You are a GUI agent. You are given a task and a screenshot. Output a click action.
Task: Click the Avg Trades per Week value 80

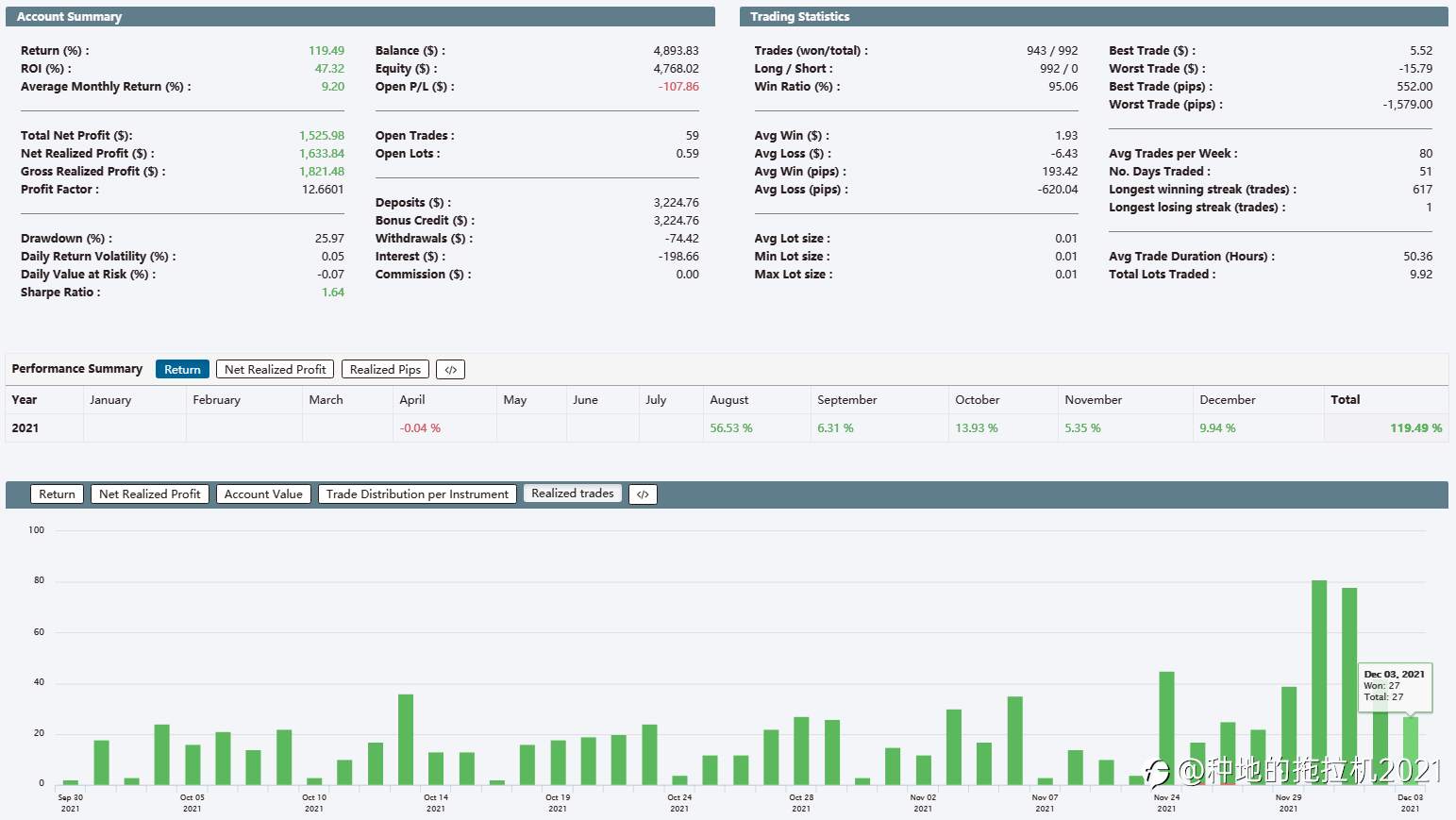point(1426,154)
